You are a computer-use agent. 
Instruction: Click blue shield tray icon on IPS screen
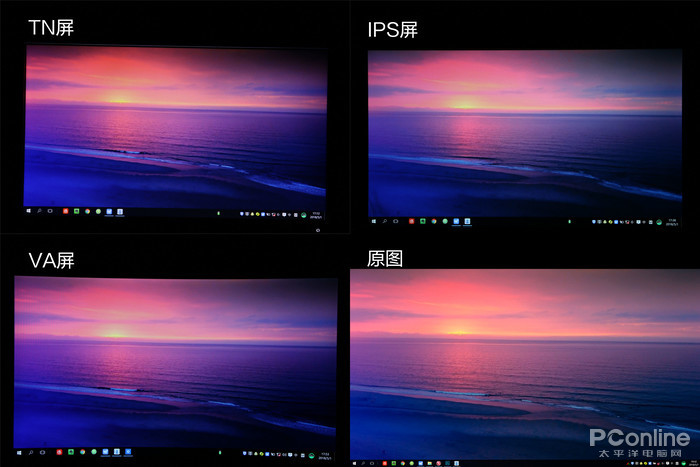[594, 221]
